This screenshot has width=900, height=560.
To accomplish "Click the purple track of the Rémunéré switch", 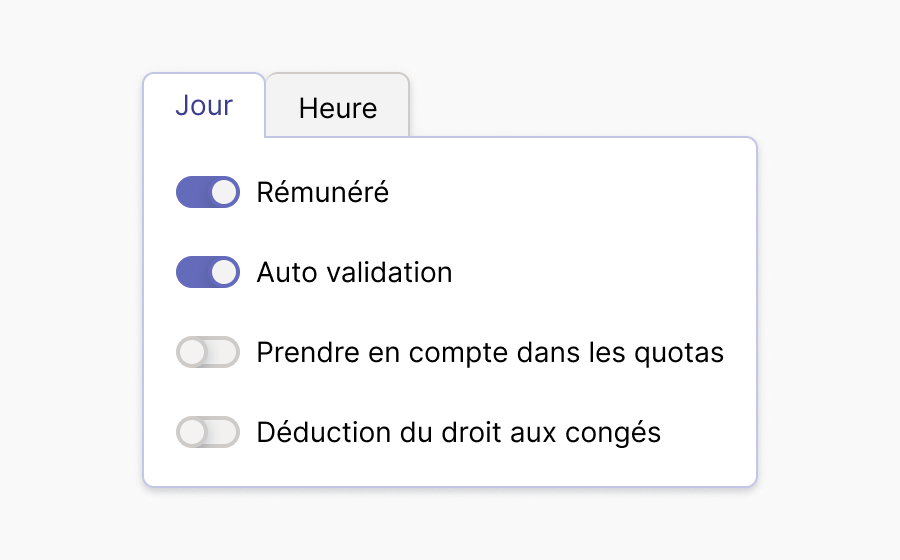I will coord(192,192).
